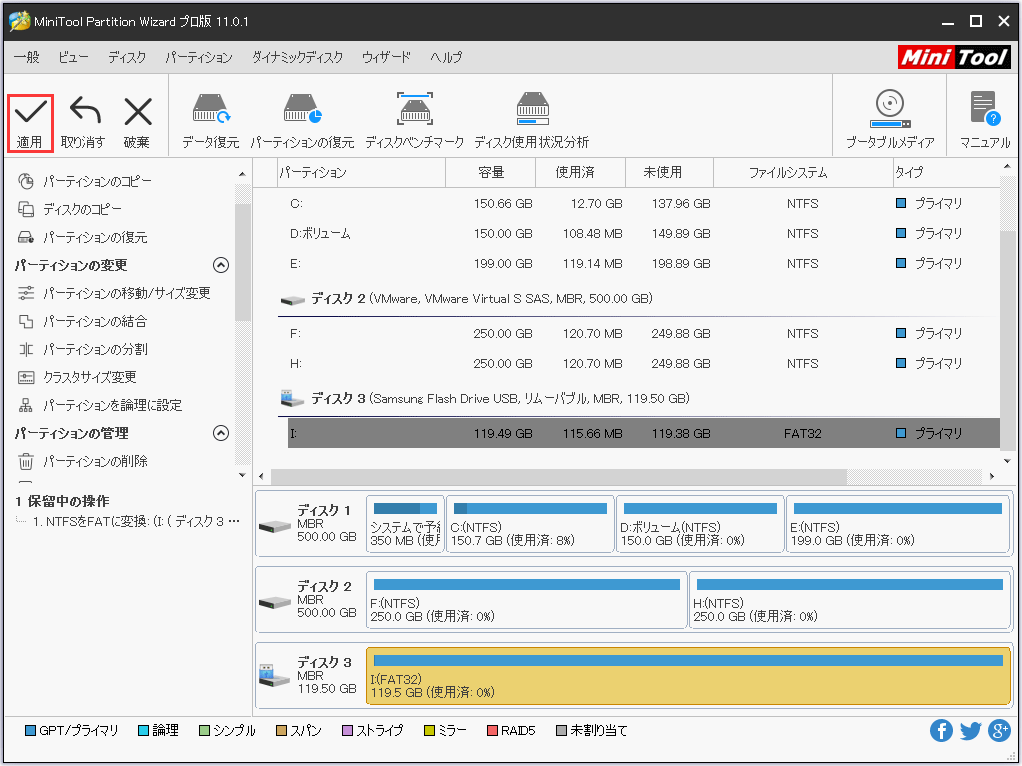Discard all changes via the 破棄 icon
The image size is (1022, 766).
tap(137, 115)
